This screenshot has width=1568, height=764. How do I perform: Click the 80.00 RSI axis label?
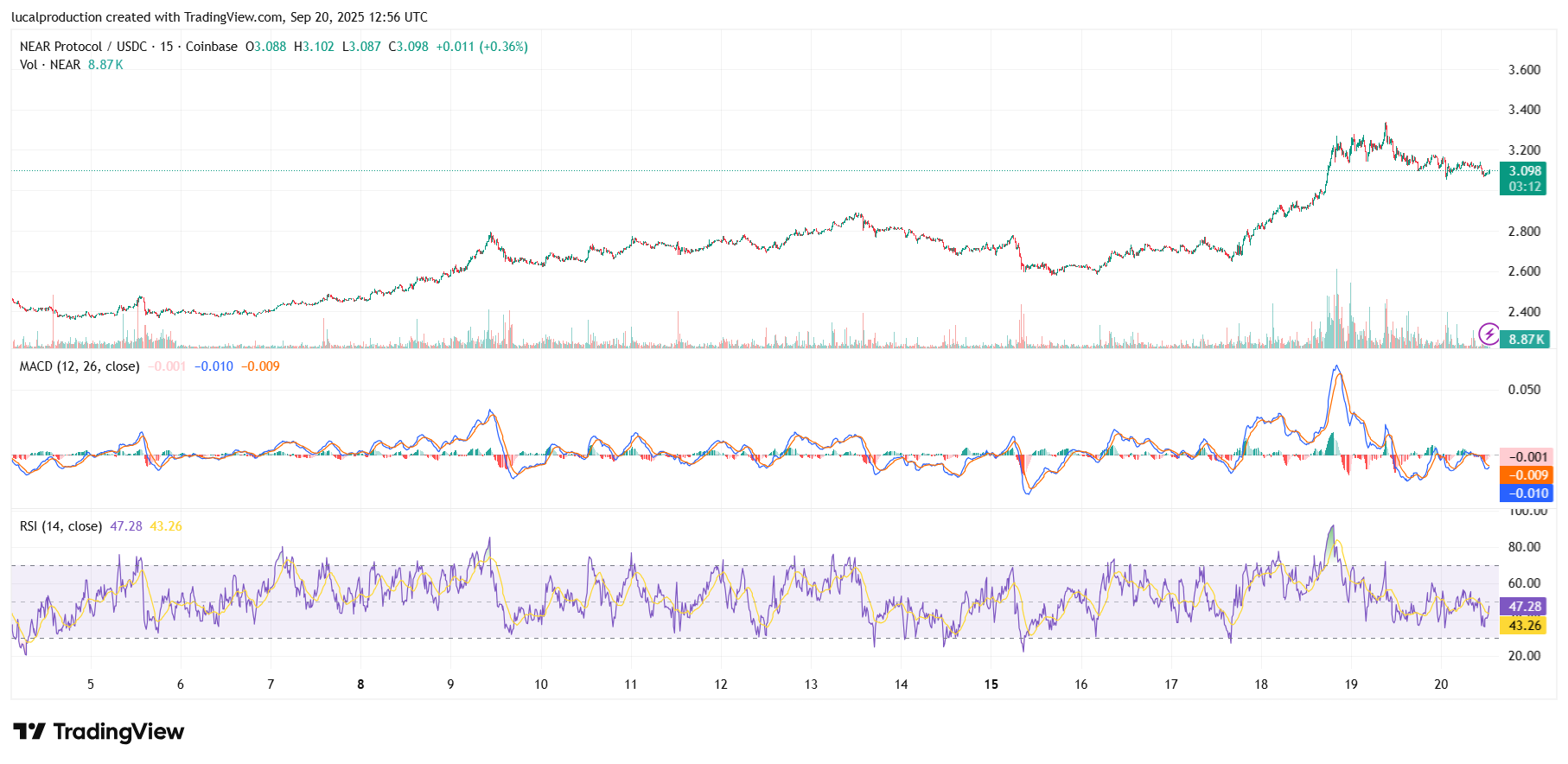[1524, 547]
